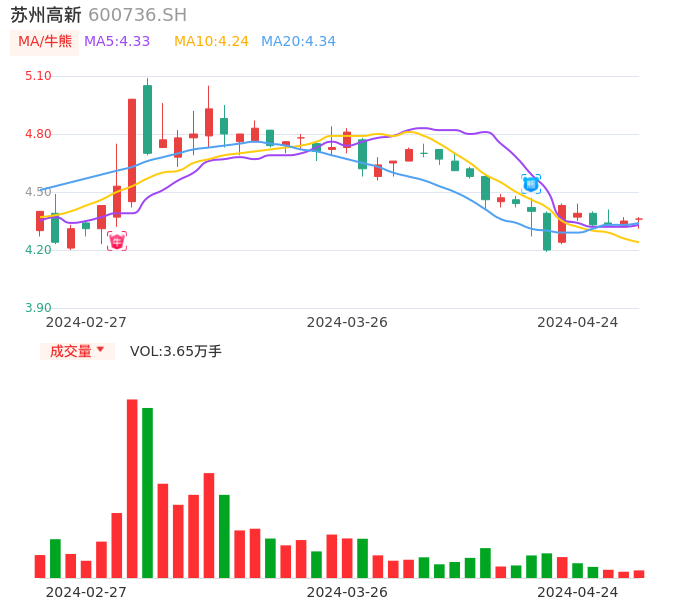Open the 成交量 indicator dropdown

[77, 351]
